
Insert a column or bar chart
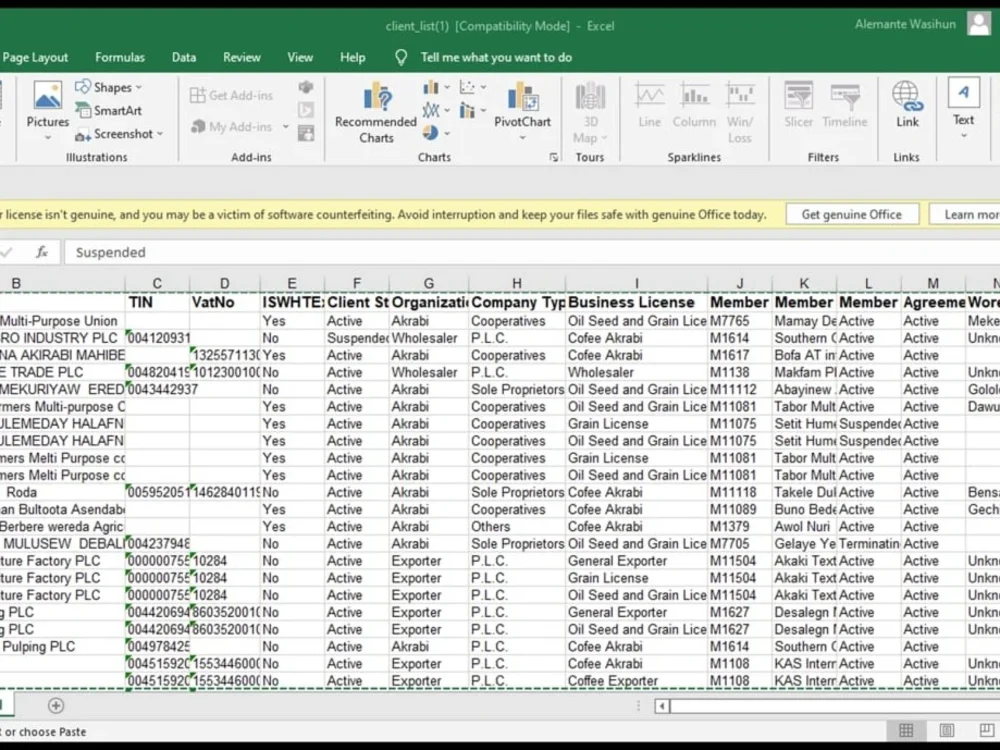tap(431, 87)
